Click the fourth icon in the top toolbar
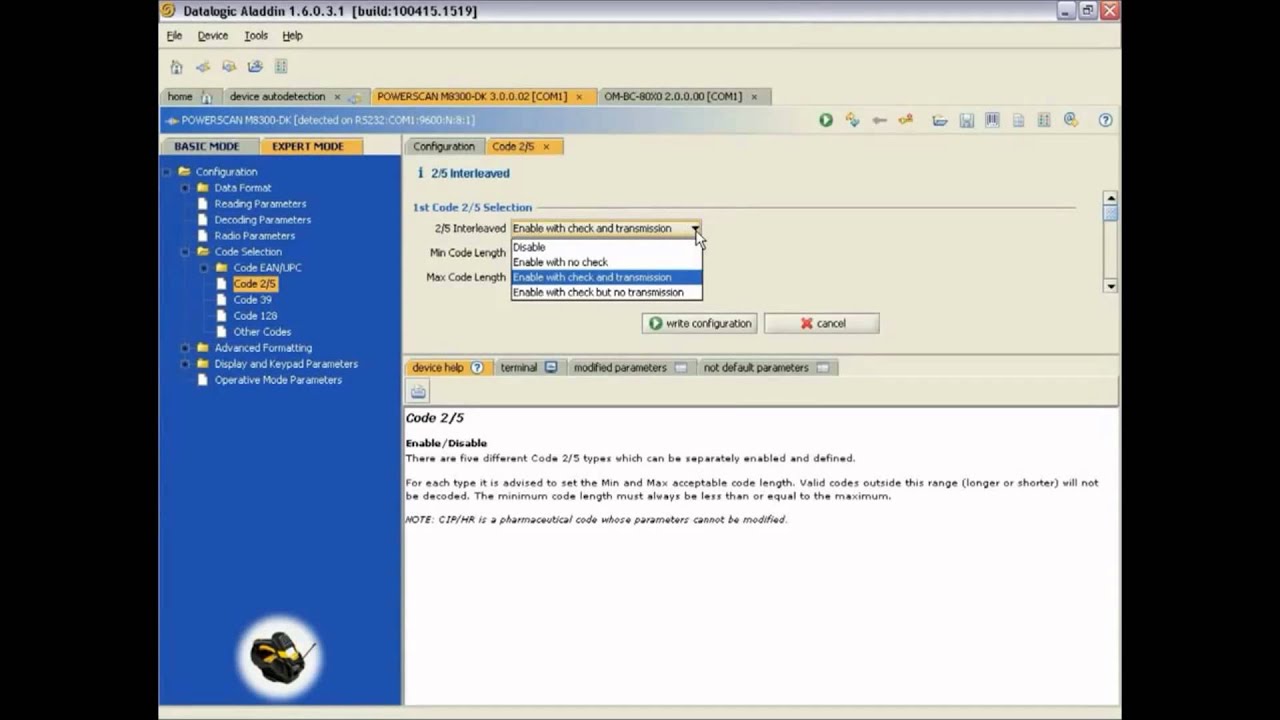The image size is (1280, 720). click(x=255, y=67)
